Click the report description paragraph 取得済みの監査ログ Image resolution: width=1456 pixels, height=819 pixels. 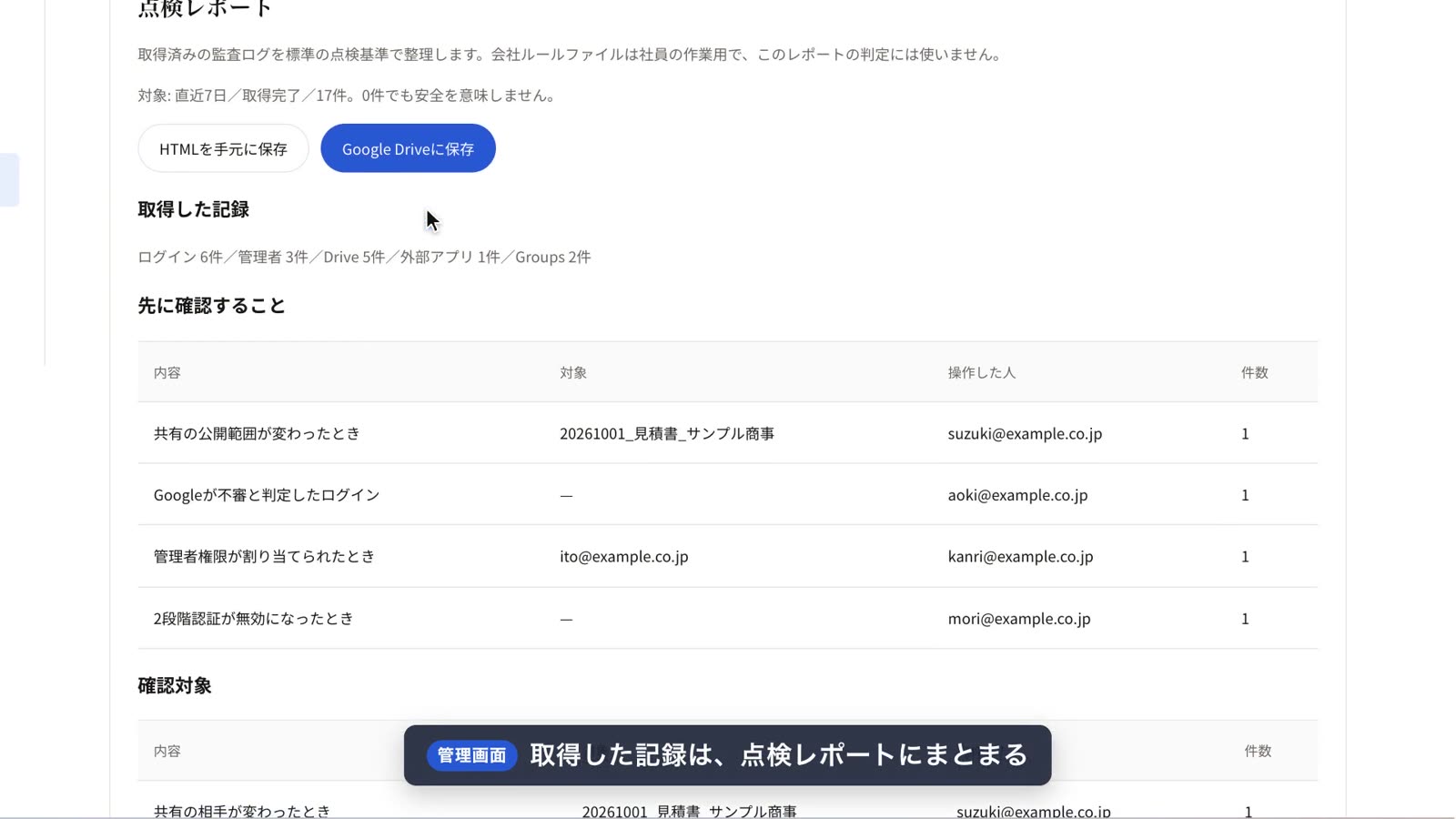571,55
